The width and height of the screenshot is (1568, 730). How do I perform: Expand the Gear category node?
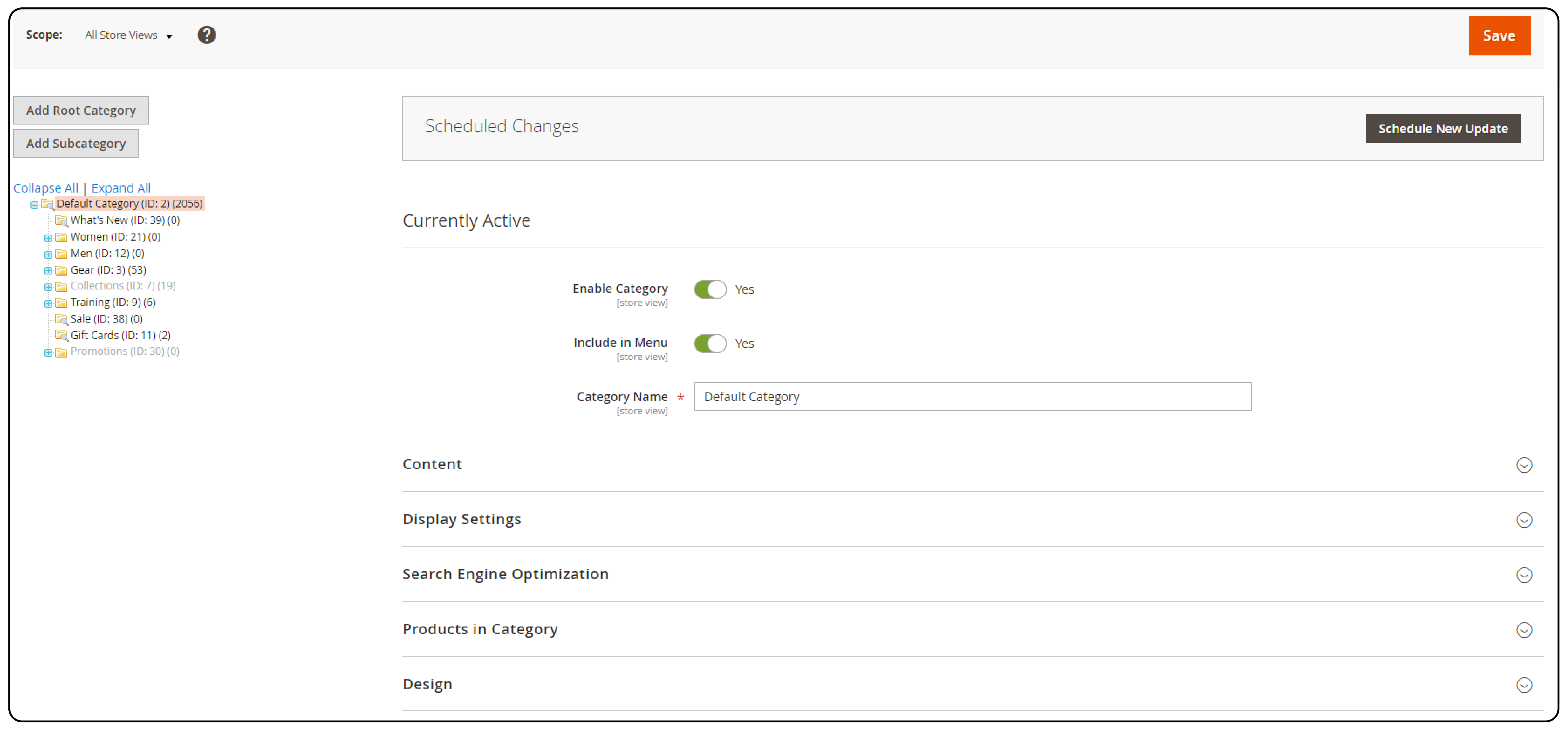48,270
